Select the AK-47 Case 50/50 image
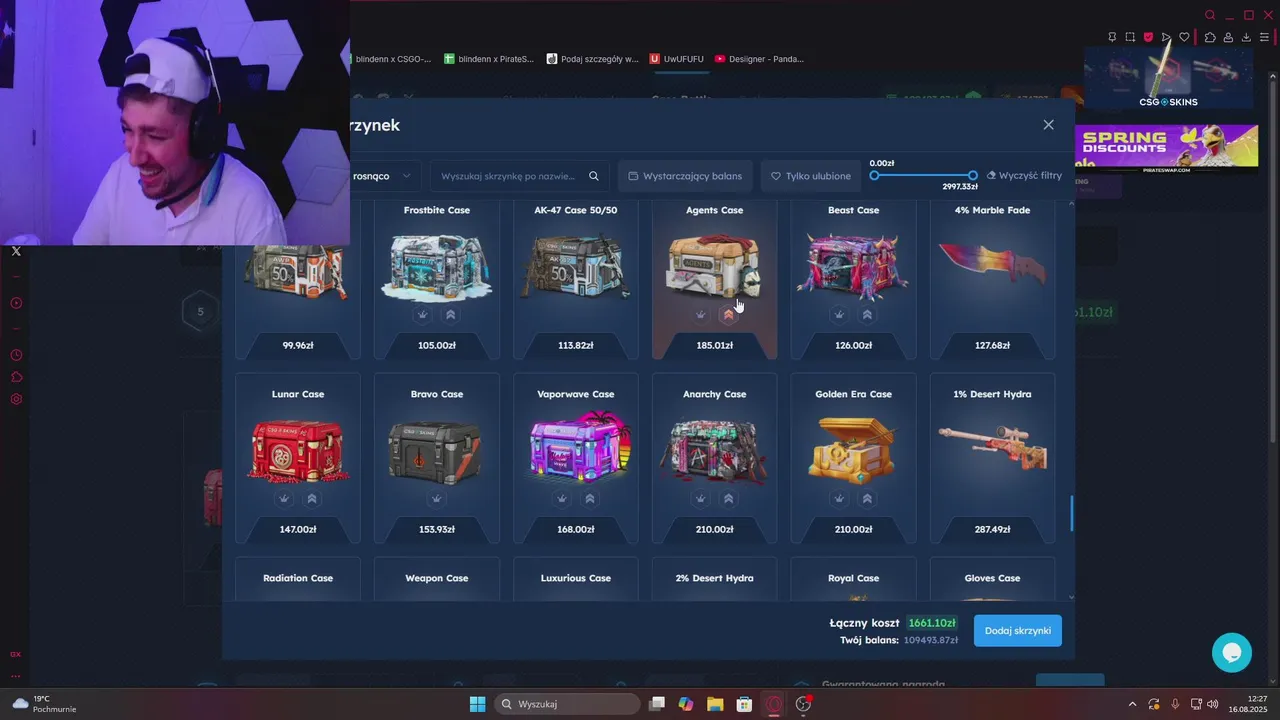 (575, 266)
